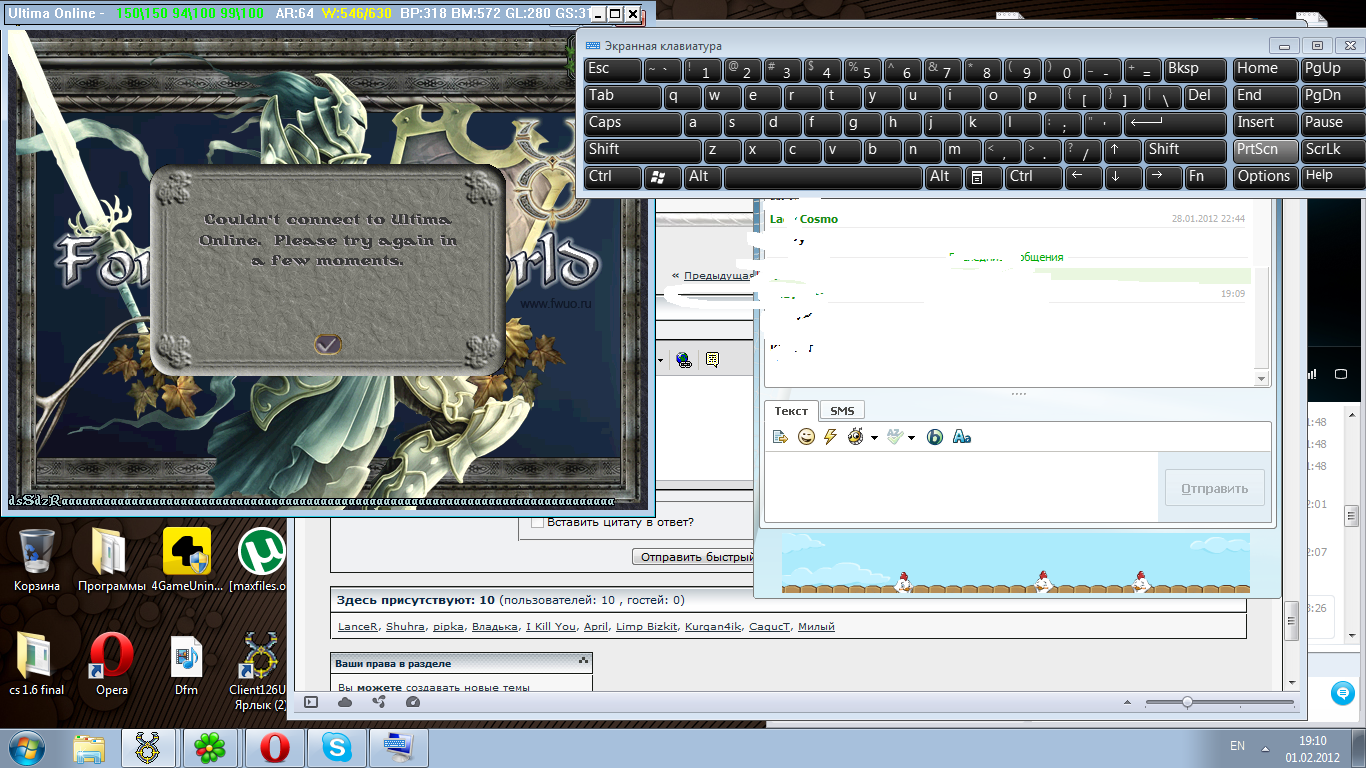Expand the spell check dropdown arrow
1366x768 pixels.
[x=911, y=438]
